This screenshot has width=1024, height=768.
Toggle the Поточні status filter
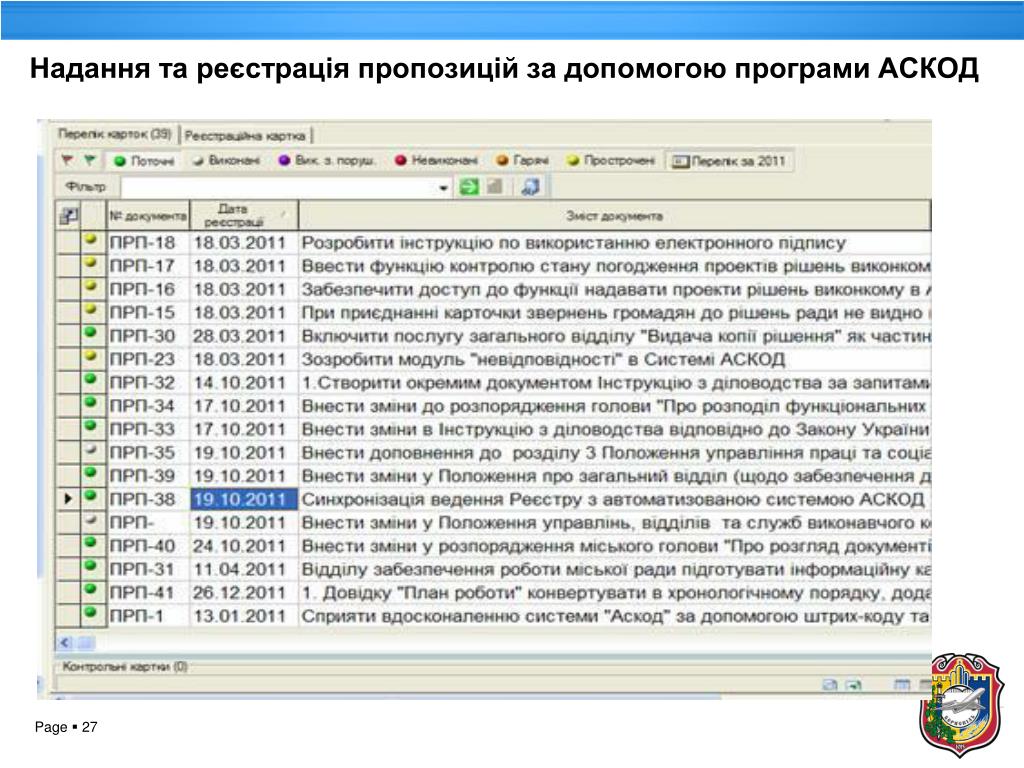[x=144, y=161]
